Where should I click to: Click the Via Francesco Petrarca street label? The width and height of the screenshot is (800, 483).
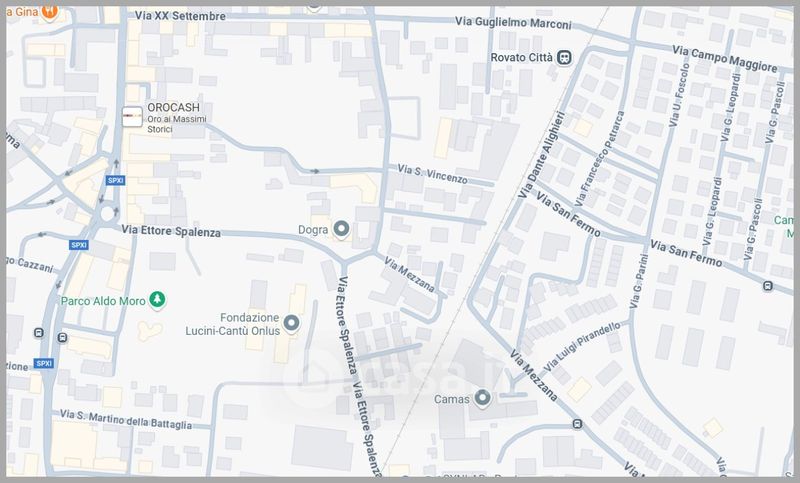[x=607, y=161]
